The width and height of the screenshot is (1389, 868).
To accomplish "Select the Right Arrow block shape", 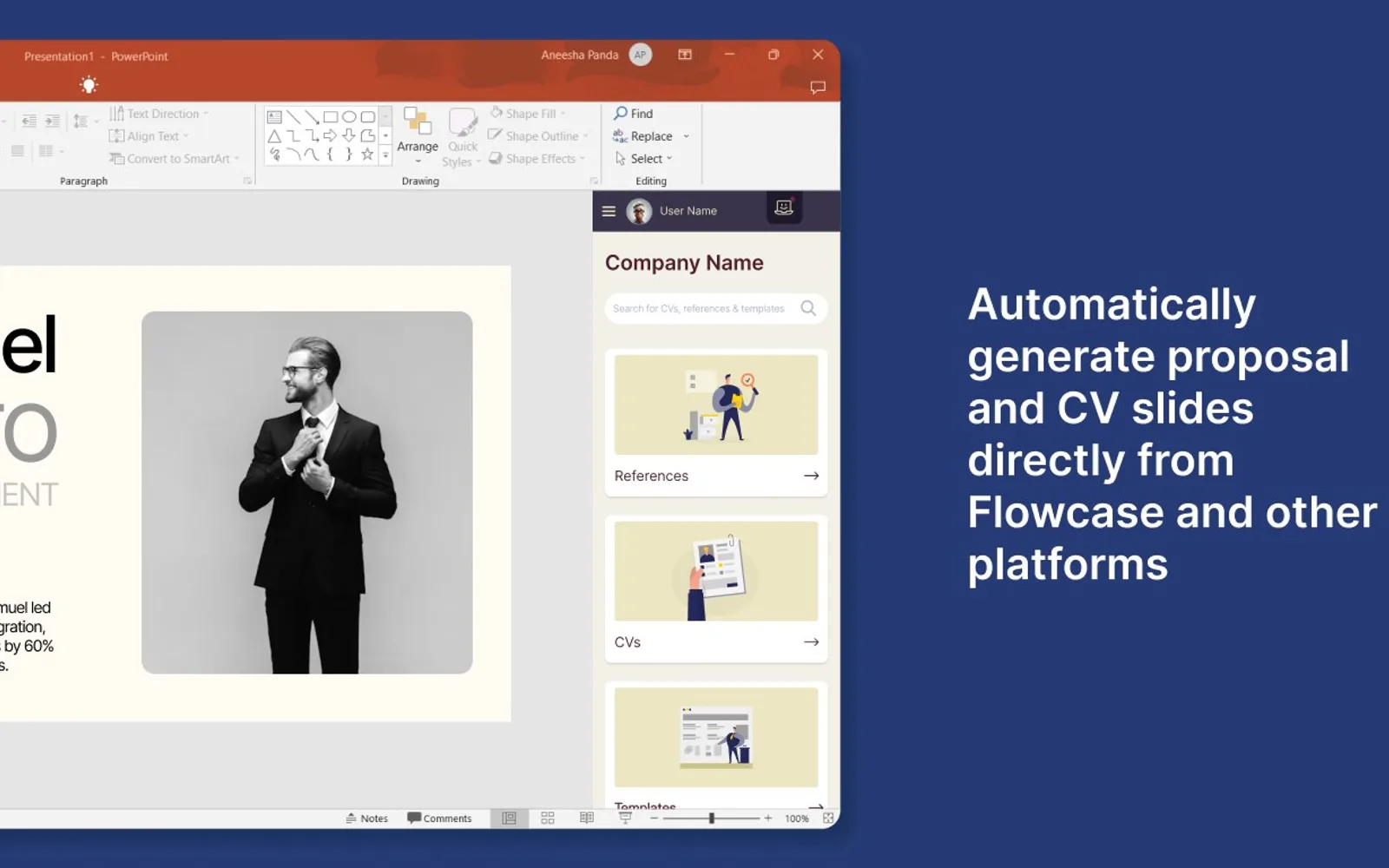I will pos(331,136).
